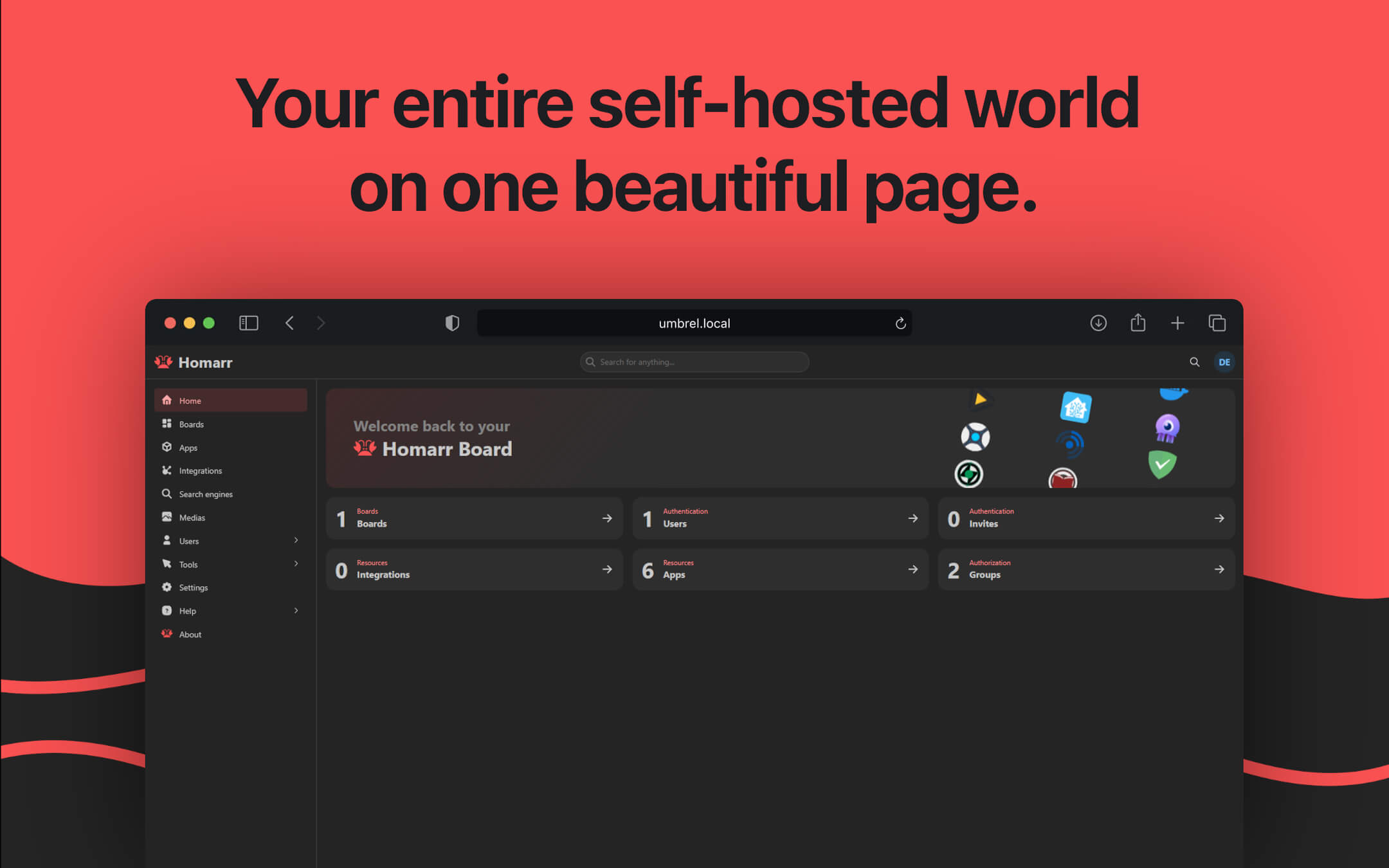
Task: Expand the Users section in the sidebar
Action: 296,541
